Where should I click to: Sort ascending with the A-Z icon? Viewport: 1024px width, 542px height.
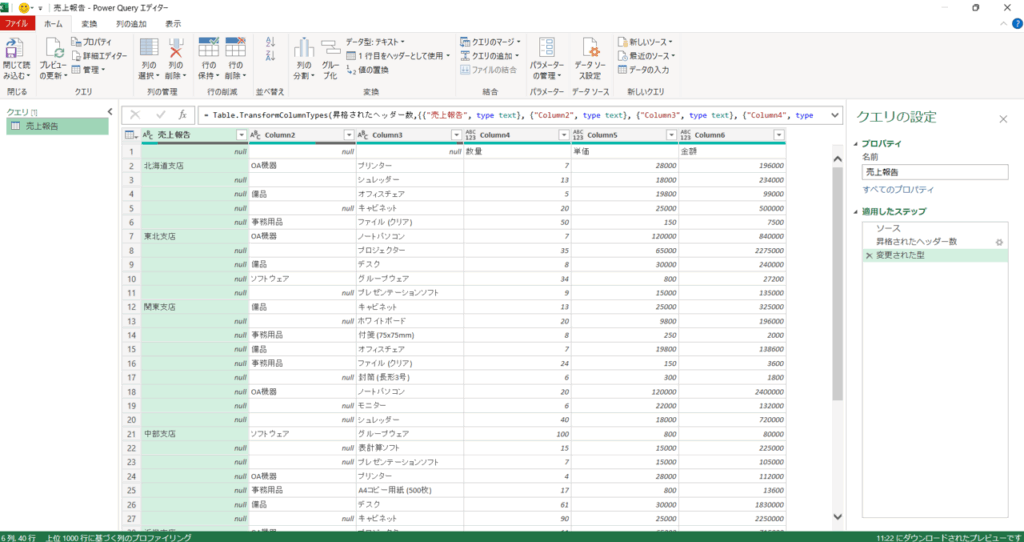point(270,42)
